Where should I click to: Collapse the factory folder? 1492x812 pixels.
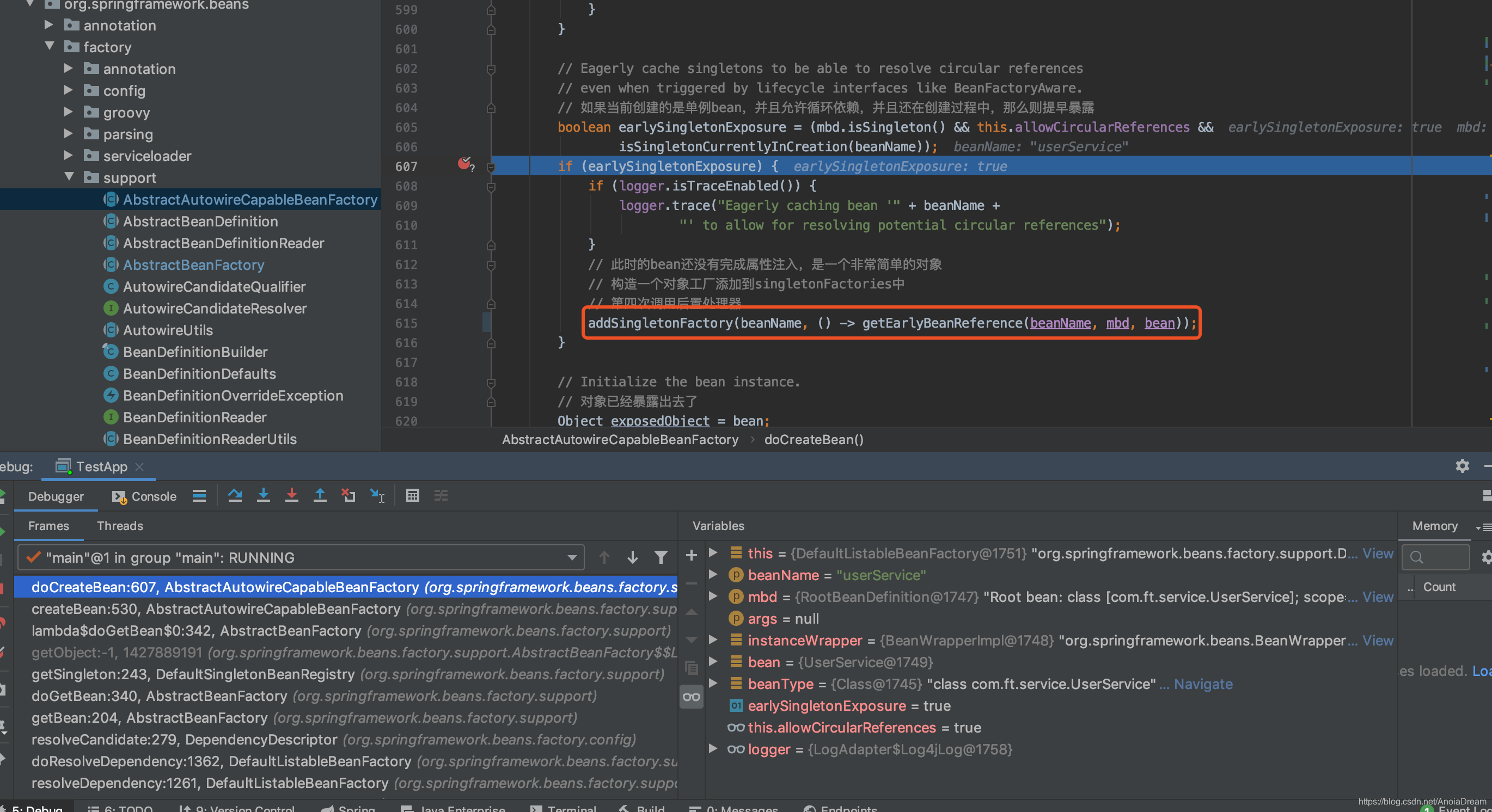click(50, 46)
